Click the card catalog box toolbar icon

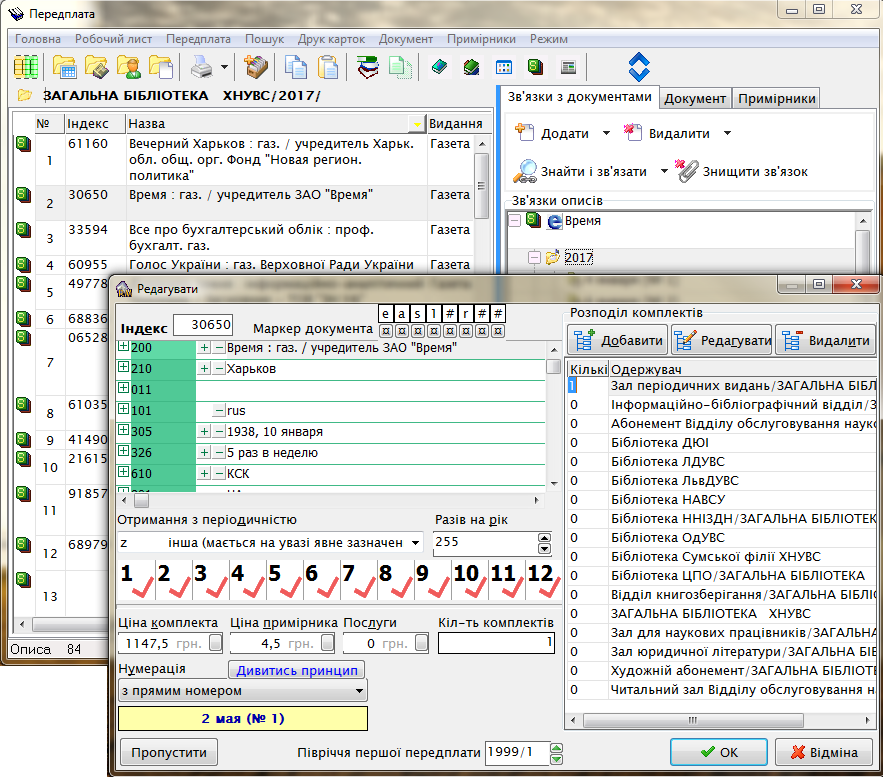pos(257,68)
